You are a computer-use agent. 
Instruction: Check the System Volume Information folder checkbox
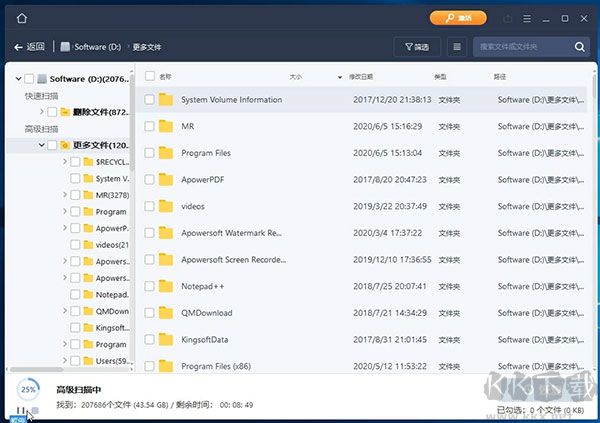[150, 100]
